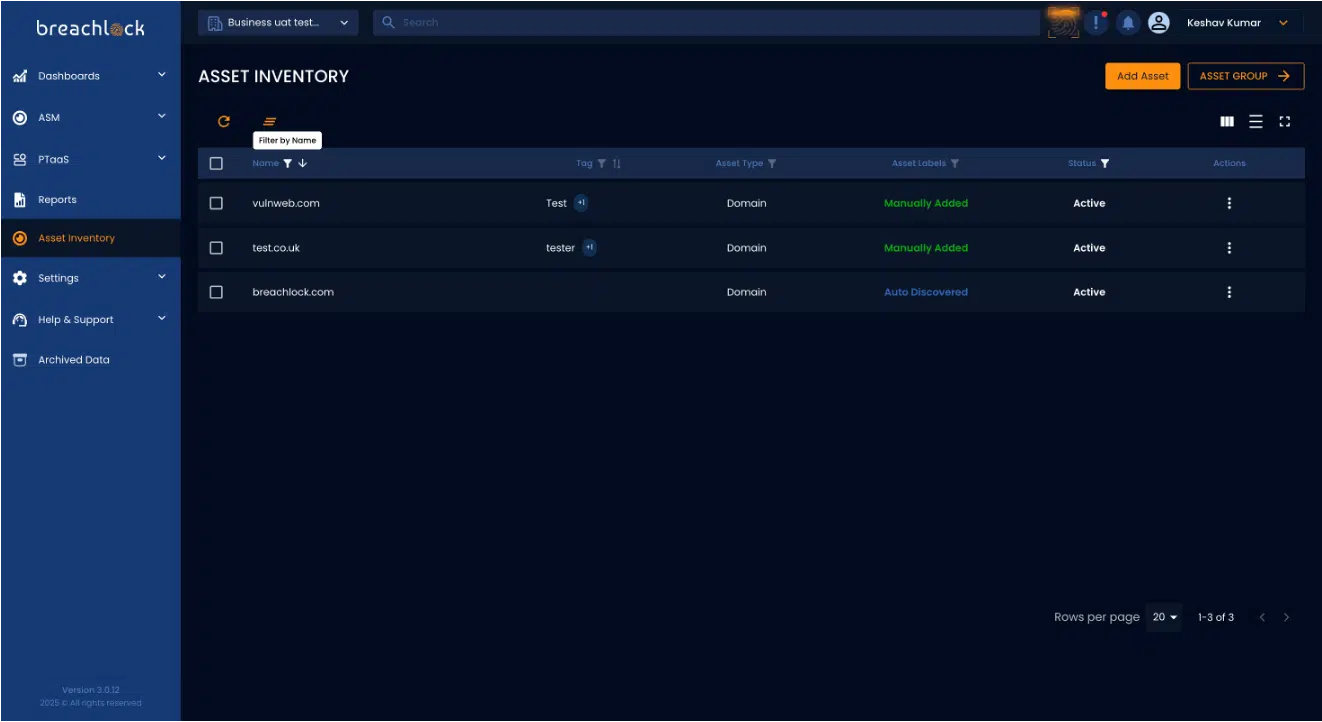Open the Business uat test dropdown

(278, 23)
